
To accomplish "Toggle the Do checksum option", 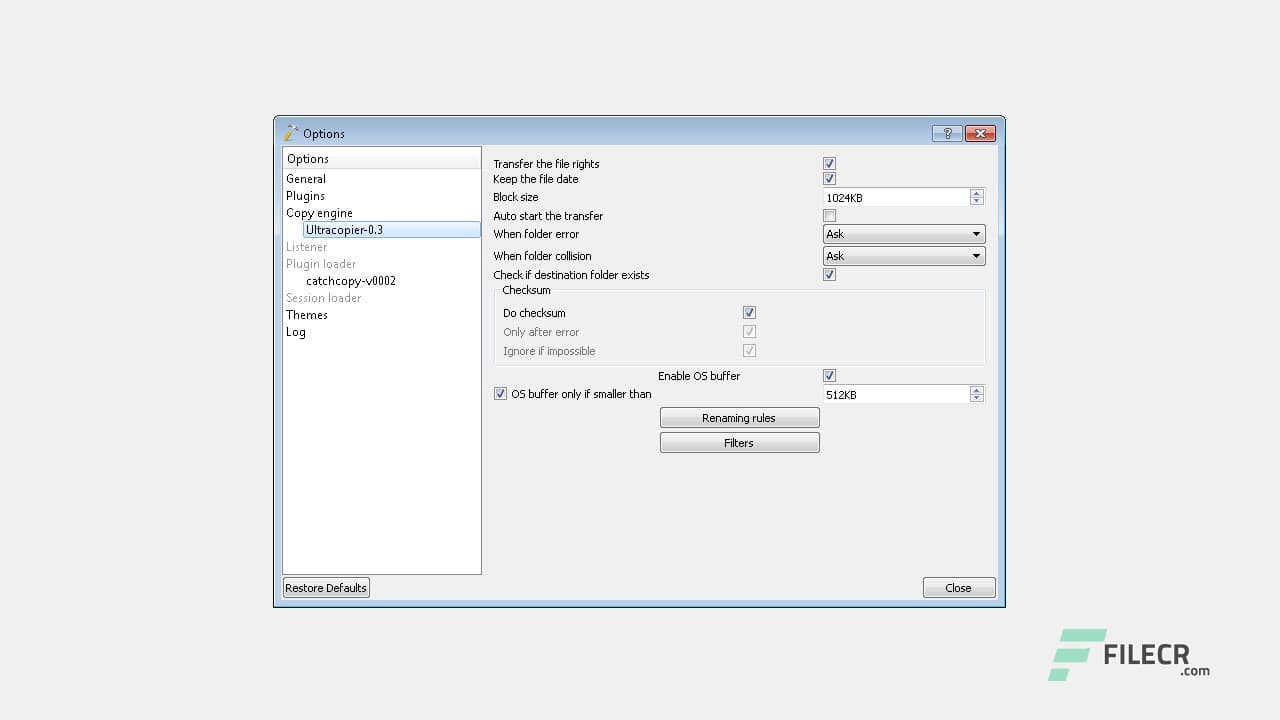I will point(749,312).
